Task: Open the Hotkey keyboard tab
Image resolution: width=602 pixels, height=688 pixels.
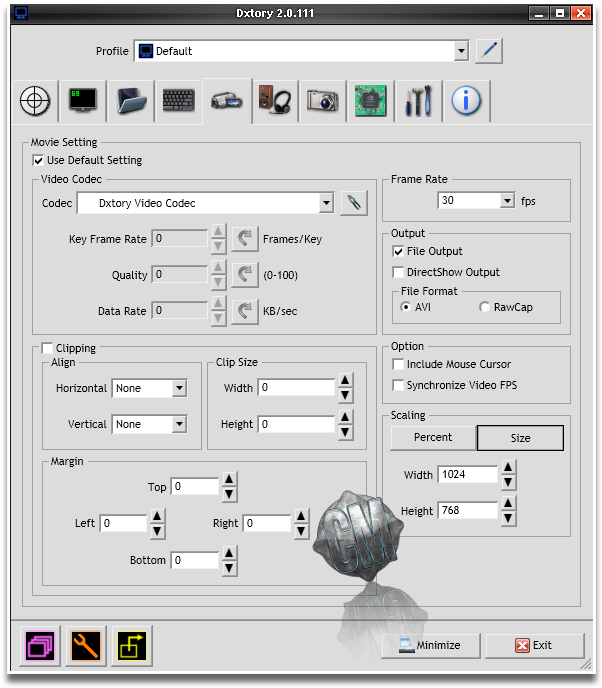Action: 179,101
